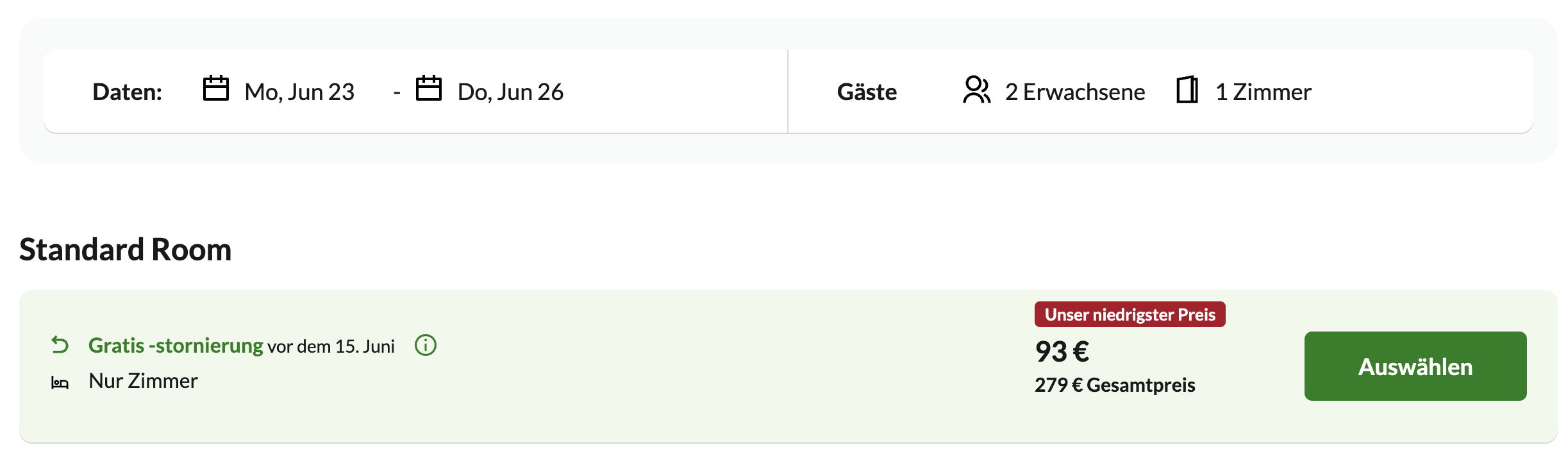Click the Gratis-stornierung link text
This screenshot has height=454, width=1568.
[x=176, y=346]
